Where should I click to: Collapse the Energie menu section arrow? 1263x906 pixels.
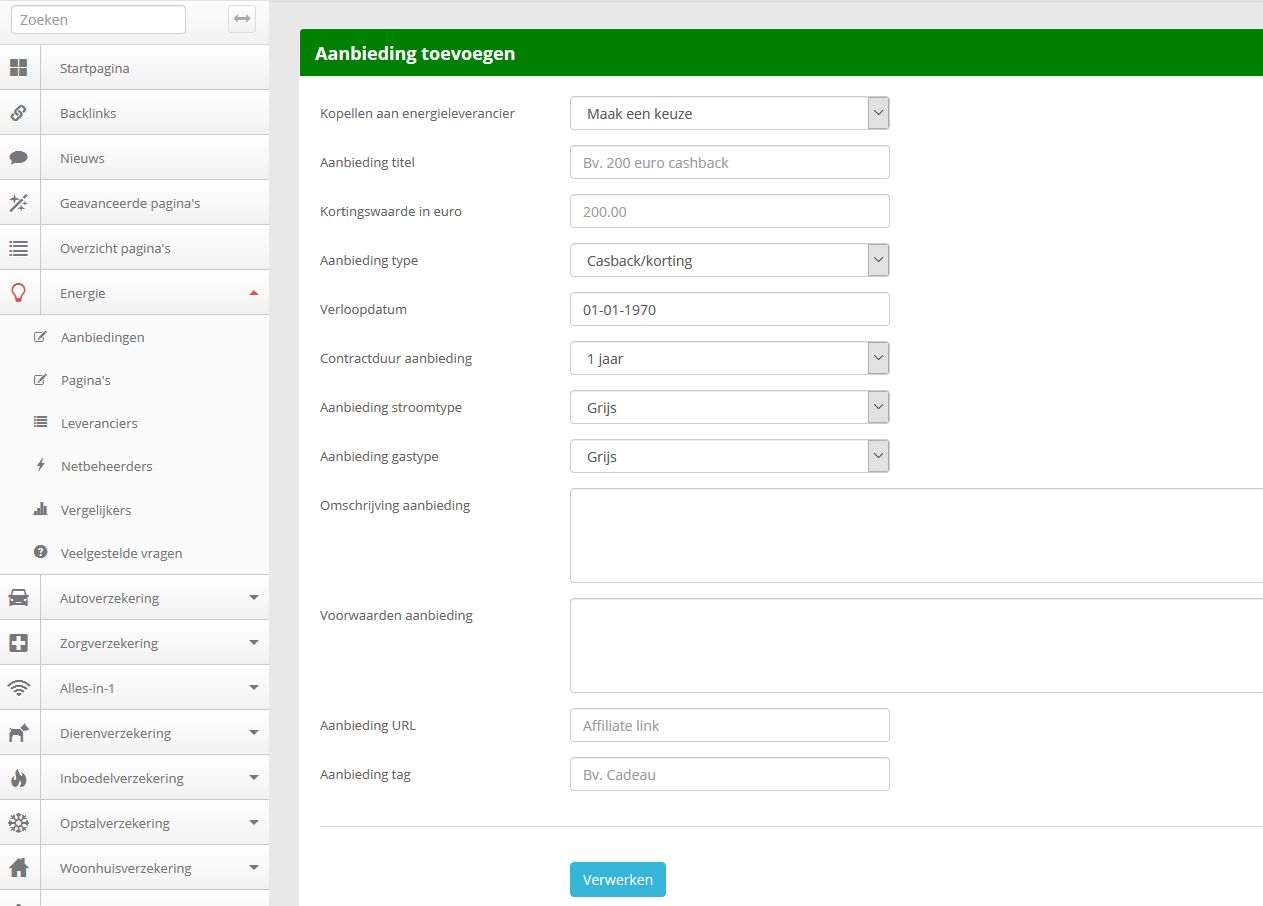(x=253, y=293)
